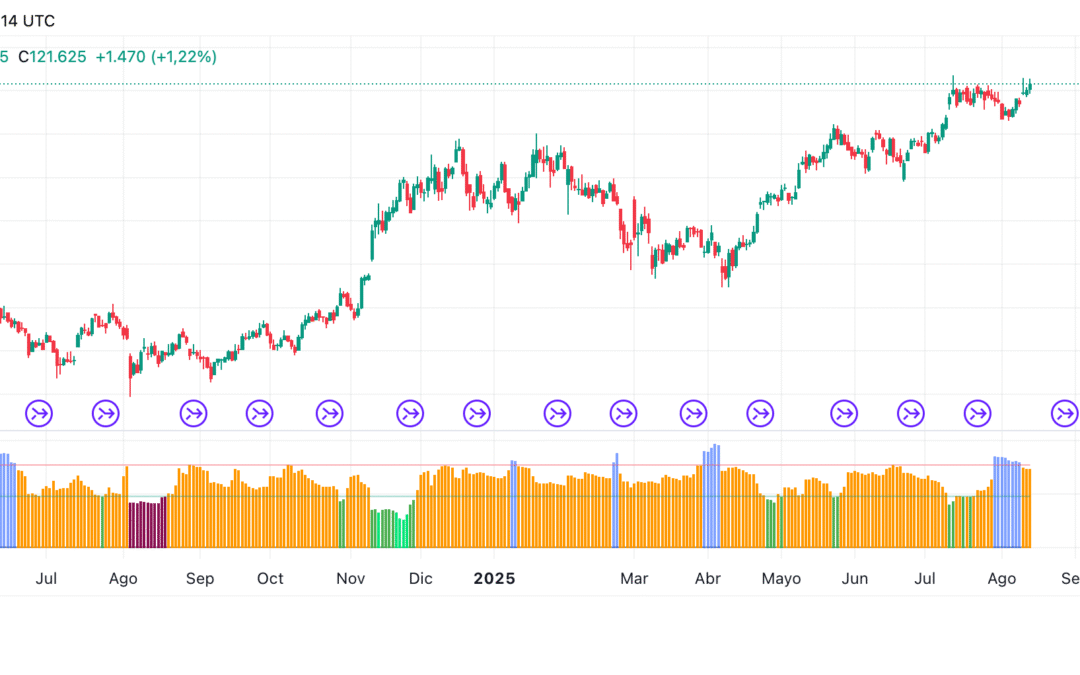Select the rollover marker above the Oct label
Image resolution: width=1080 pixels, height=675 pixels.
pos(260,412)
